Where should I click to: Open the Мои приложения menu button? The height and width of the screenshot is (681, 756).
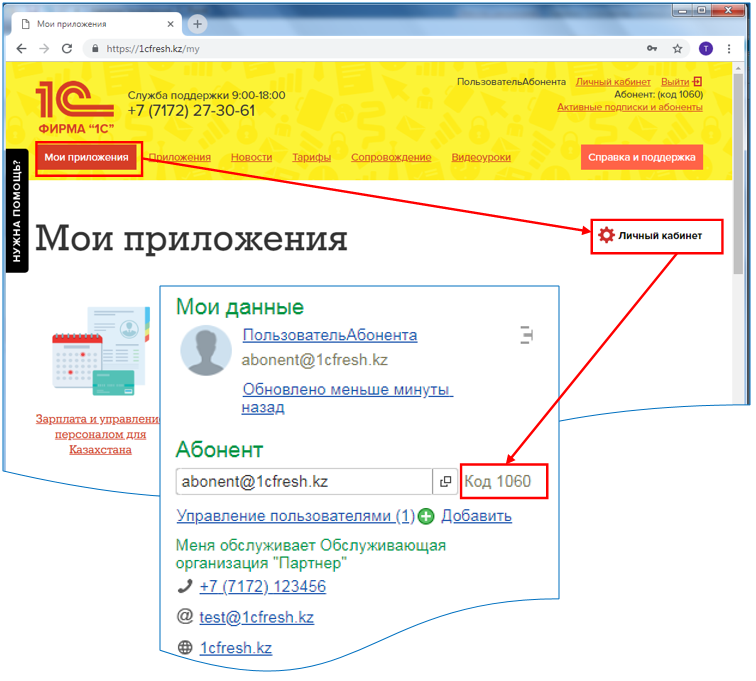click(x=87, y=157)
